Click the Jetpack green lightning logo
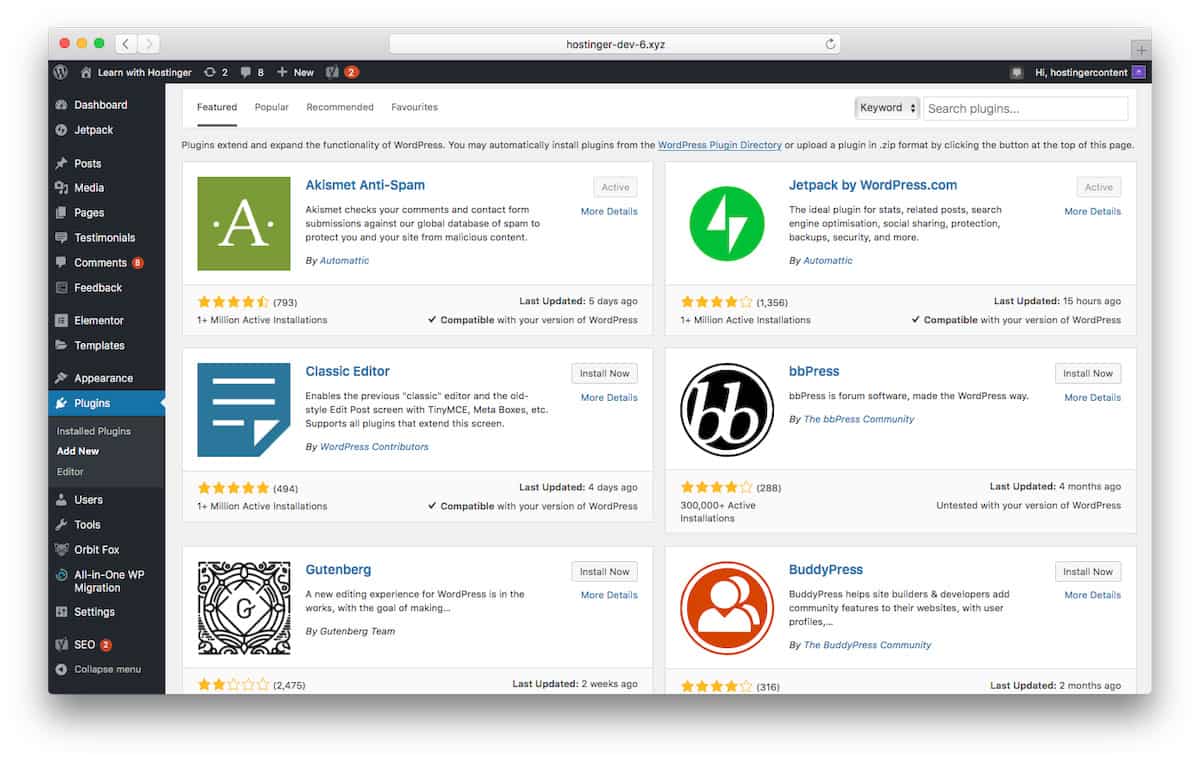This screenshot has height=763, width=1200. (x=727, y=224)
